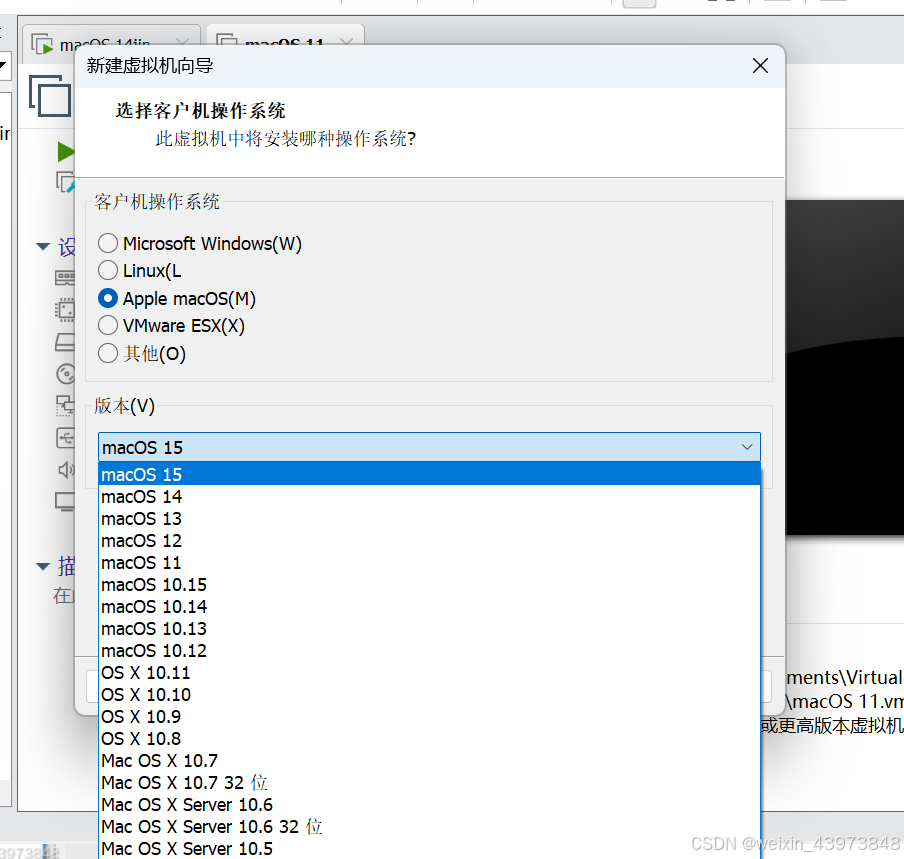Screen dimensions: 904x859
Task: Click the large VM window icon
Action: click(50, 96)
